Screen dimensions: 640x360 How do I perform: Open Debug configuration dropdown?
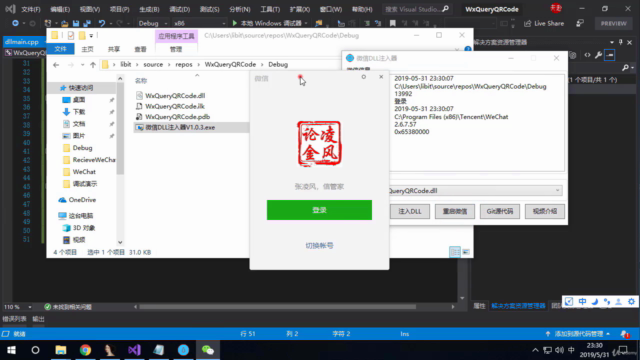[153, 23]
